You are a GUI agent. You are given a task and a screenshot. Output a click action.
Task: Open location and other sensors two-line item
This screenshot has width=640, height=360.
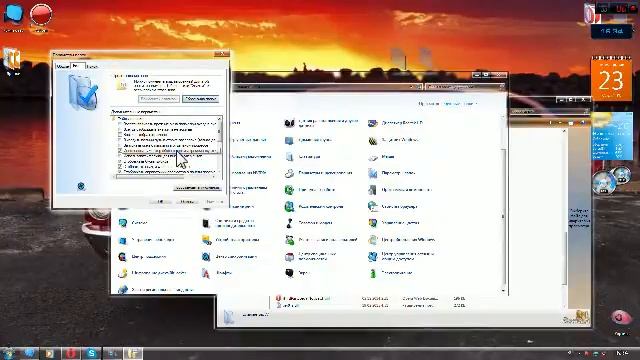321,123
